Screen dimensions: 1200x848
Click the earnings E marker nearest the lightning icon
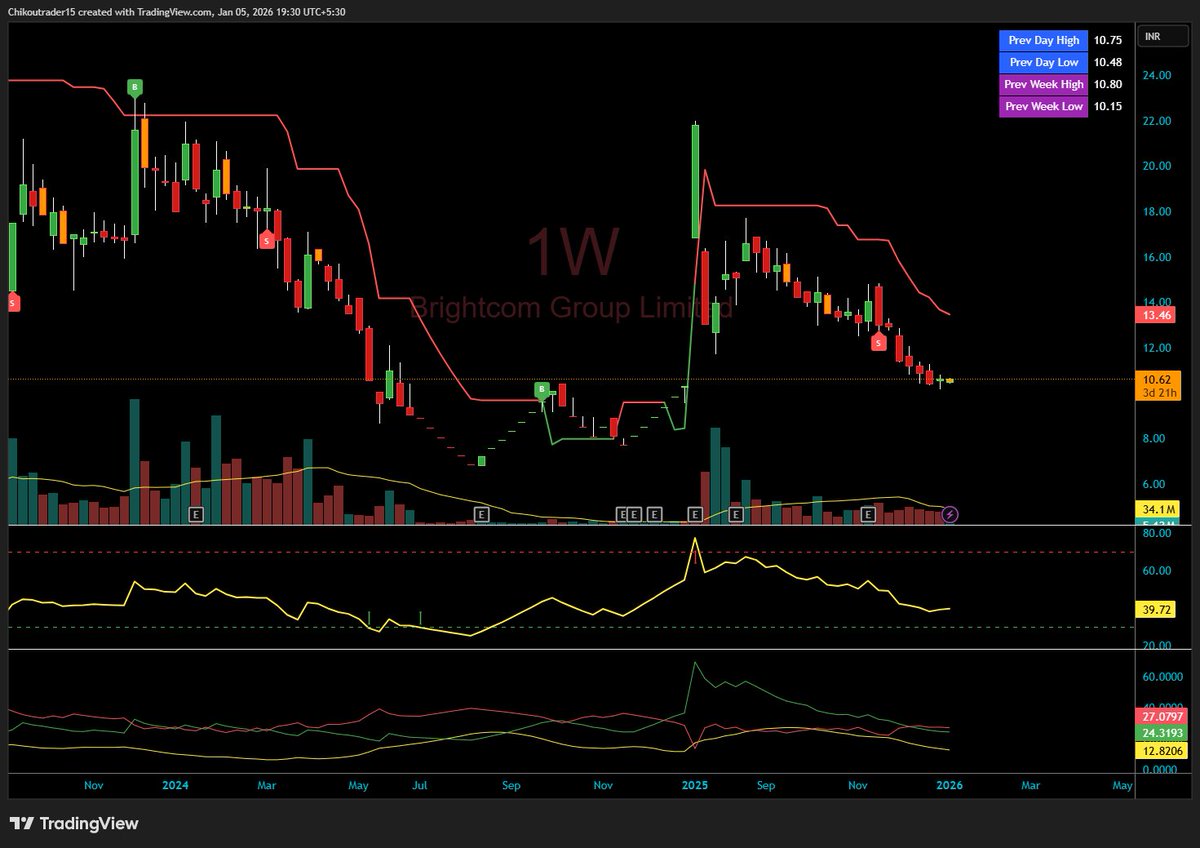point(869,514)
